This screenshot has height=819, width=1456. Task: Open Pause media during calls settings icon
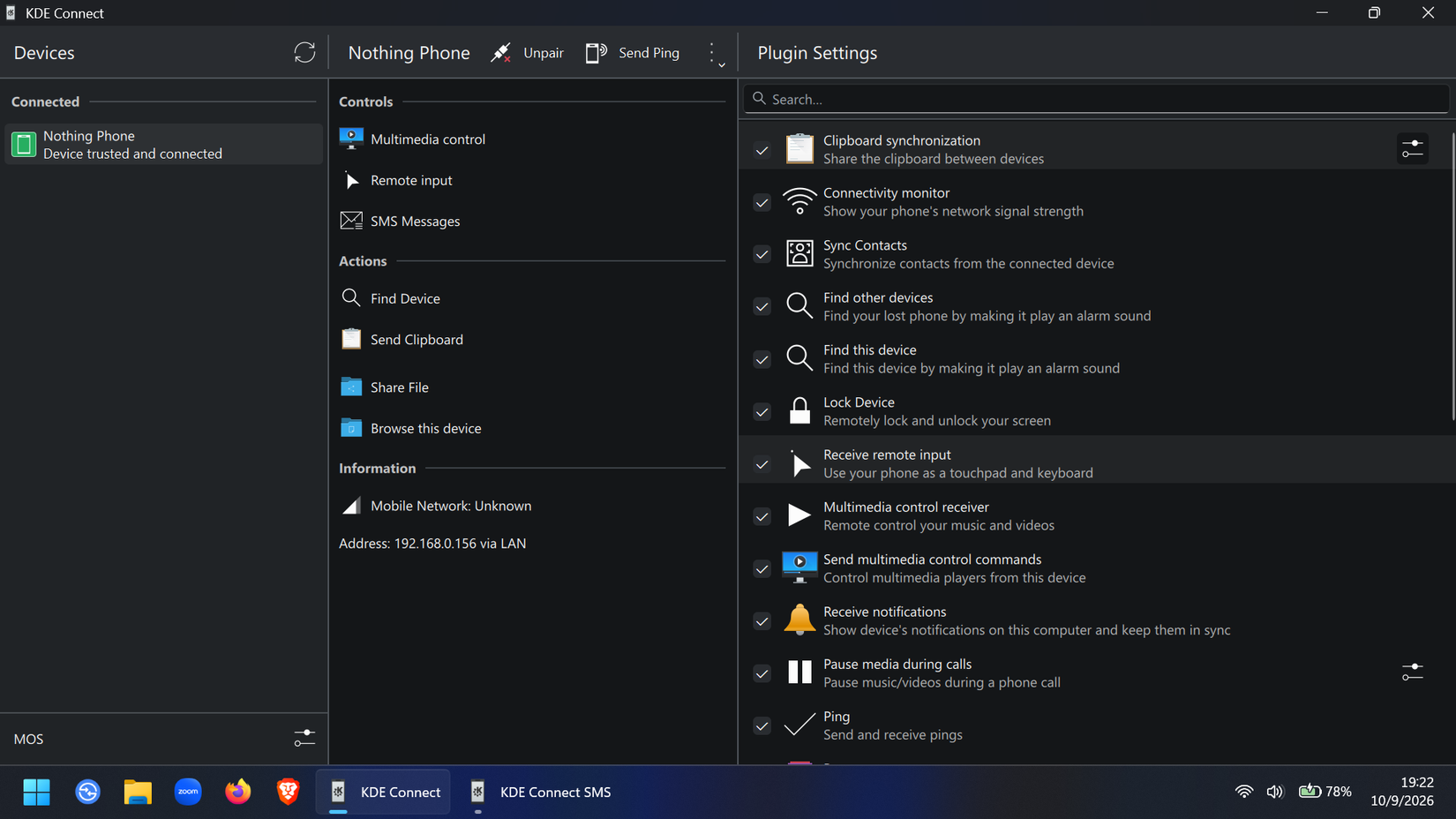(x=1412, y=672)
